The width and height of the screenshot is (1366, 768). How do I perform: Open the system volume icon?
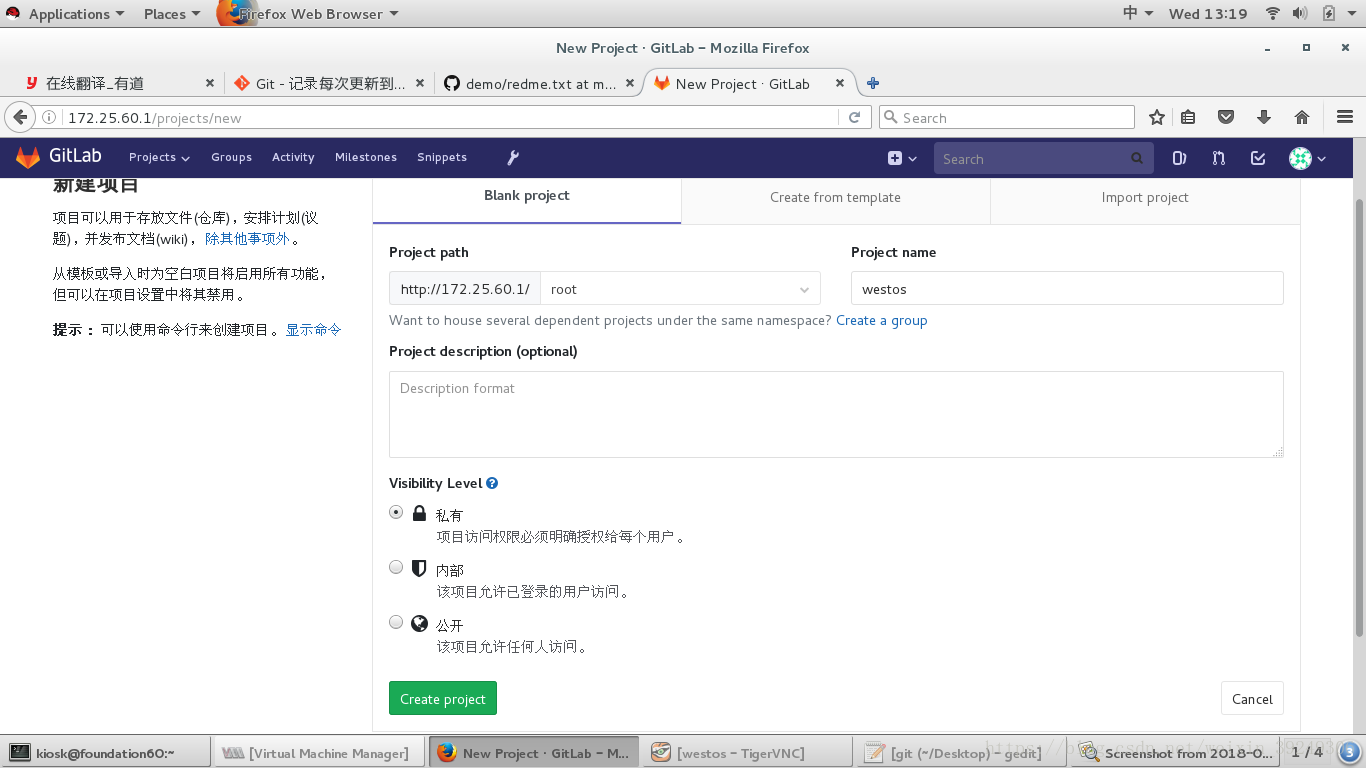coord(1300,13)
